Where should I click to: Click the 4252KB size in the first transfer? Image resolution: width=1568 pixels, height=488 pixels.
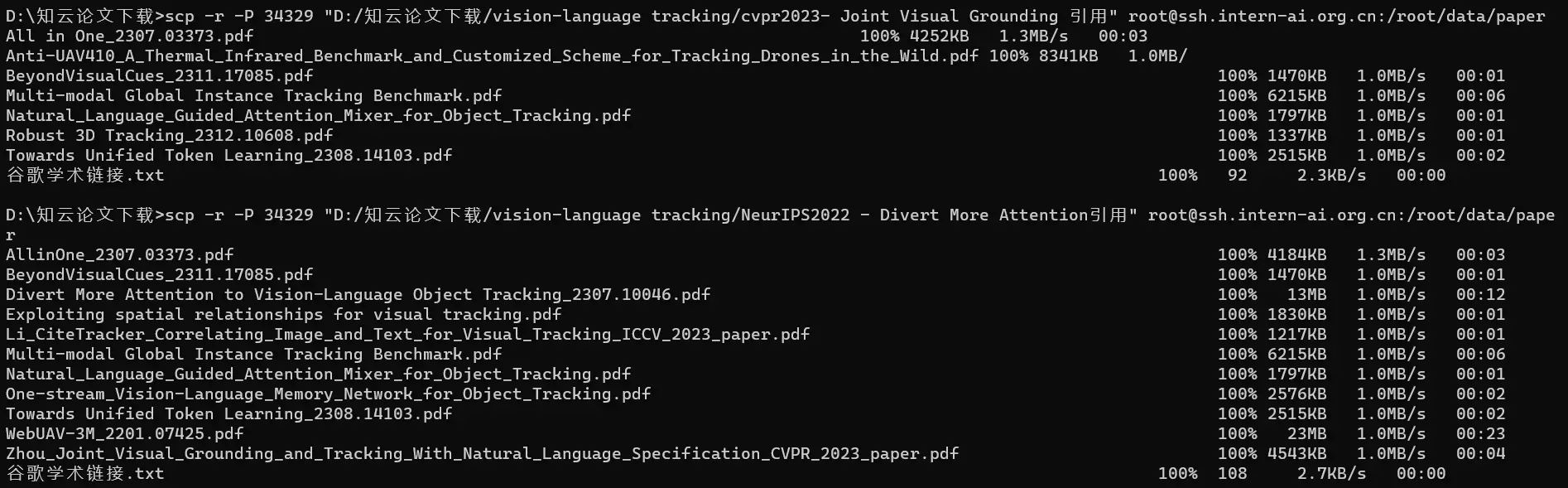pos(939,36)
